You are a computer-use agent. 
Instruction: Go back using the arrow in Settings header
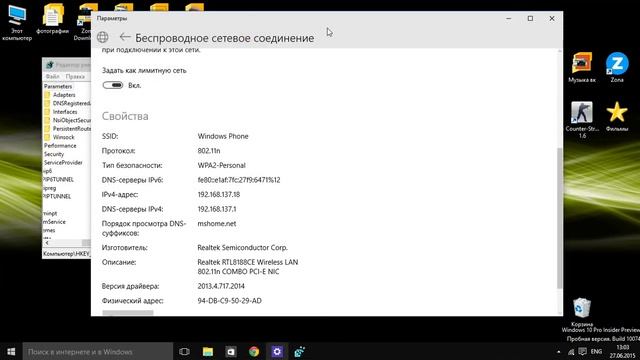[125, 38]
